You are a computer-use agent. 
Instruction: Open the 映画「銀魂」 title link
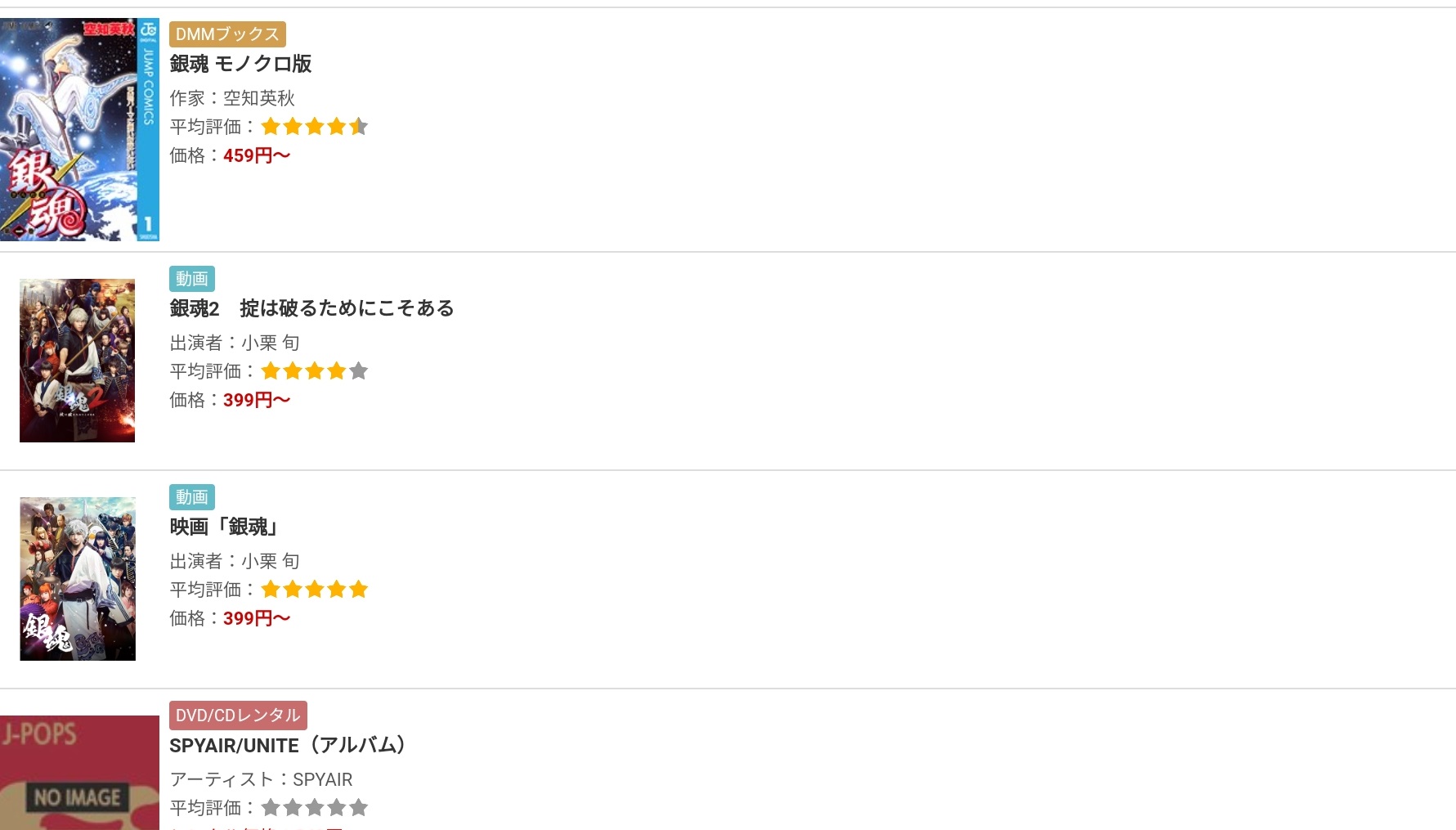(x=224, y=527)
